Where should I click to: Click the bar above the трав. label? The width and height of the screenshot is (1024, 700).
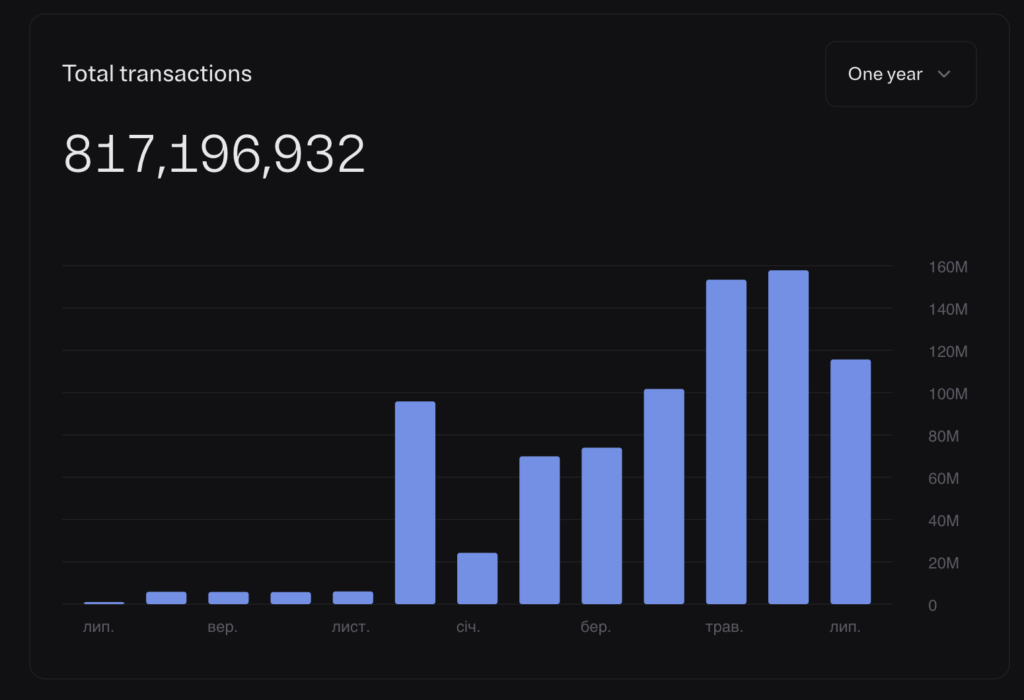point(726,442)
